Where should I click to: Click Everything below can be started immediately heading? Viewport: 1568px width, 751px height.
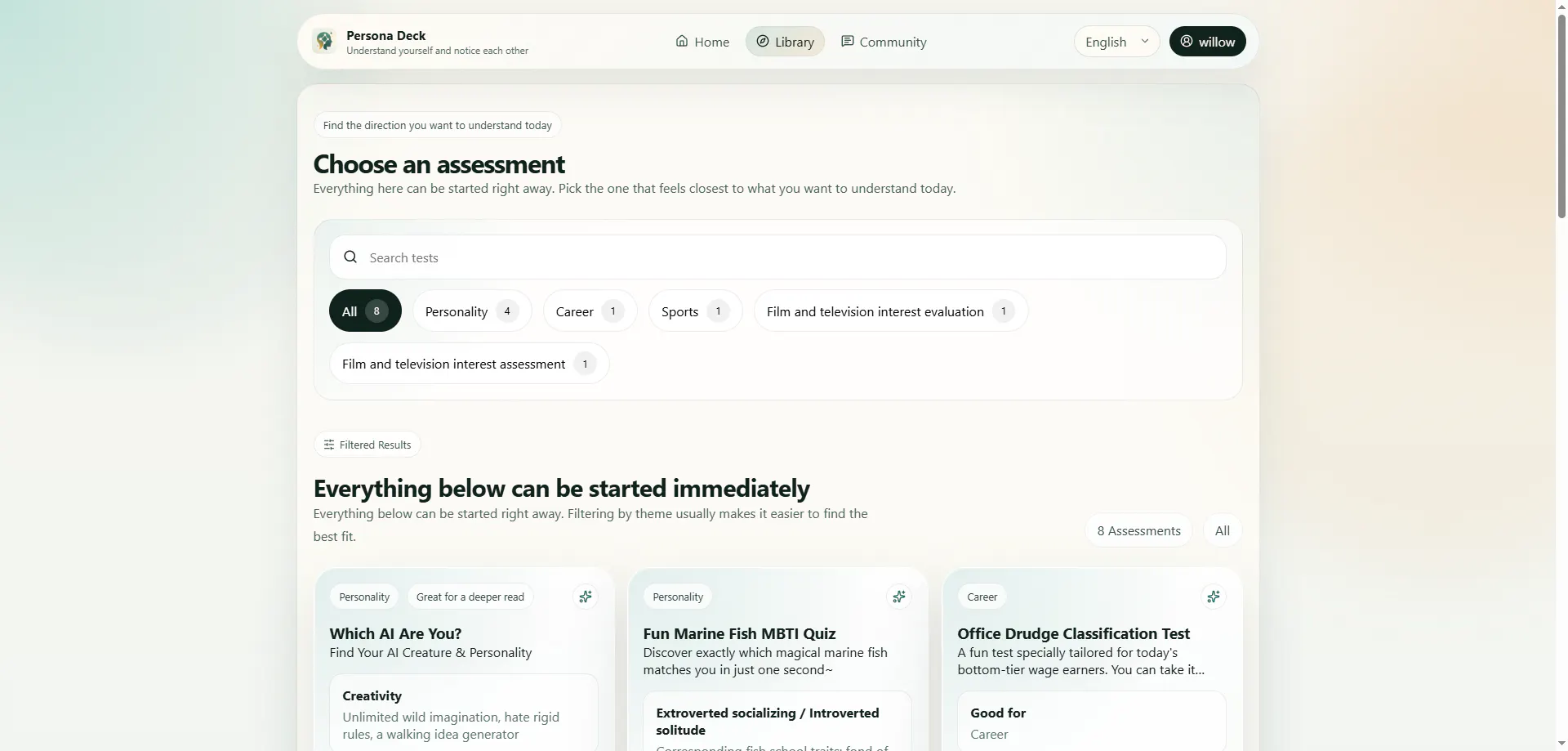coord(561,489)
